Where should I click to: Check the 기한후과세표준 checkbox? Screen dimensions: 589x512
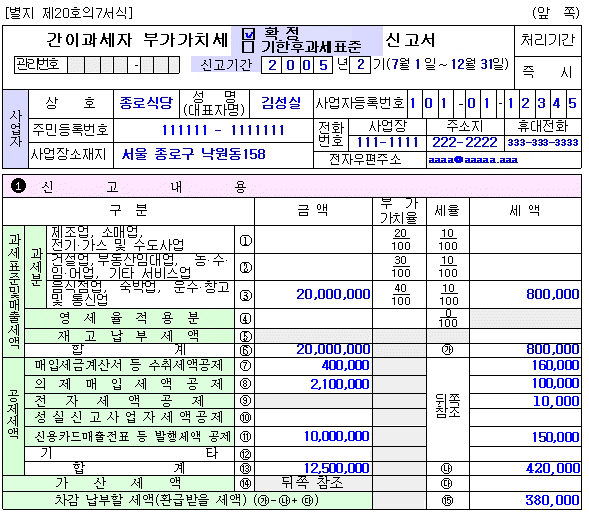[248, 47]
